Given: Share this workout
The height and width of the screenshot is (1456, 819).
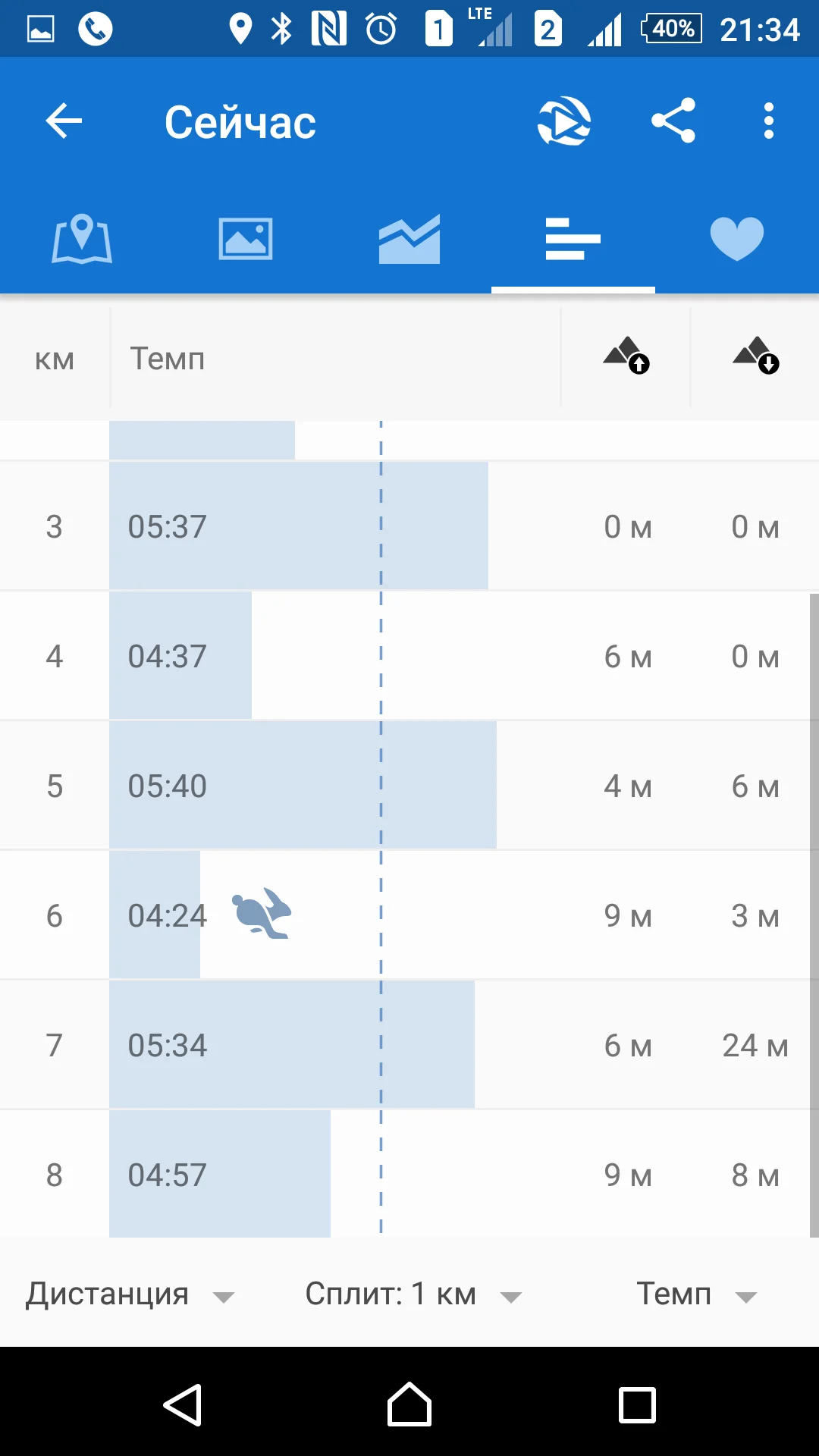Looking at the screenshot, I should click(673, 121).
